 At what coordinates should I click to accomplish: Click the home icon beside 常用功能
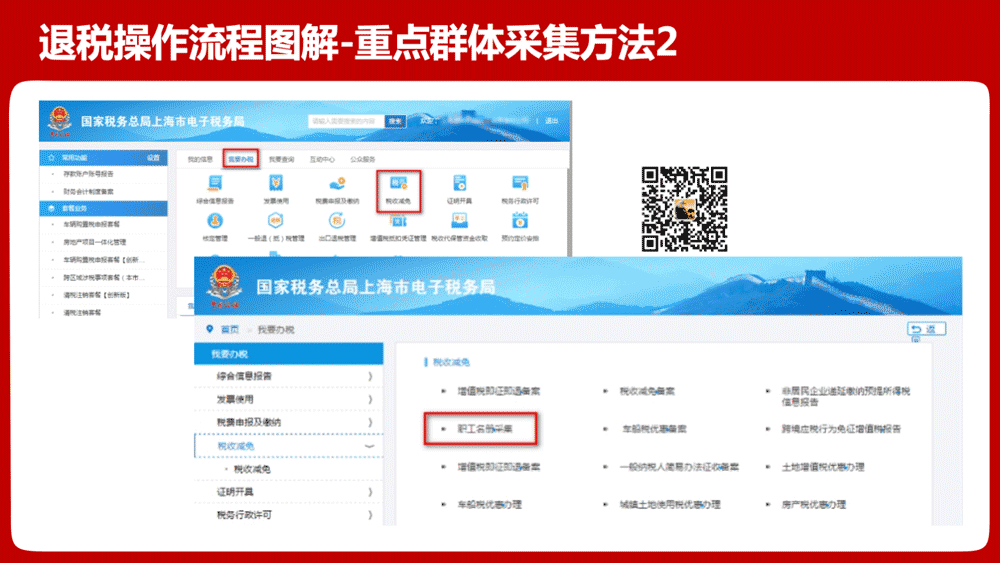tap(51, 157)
